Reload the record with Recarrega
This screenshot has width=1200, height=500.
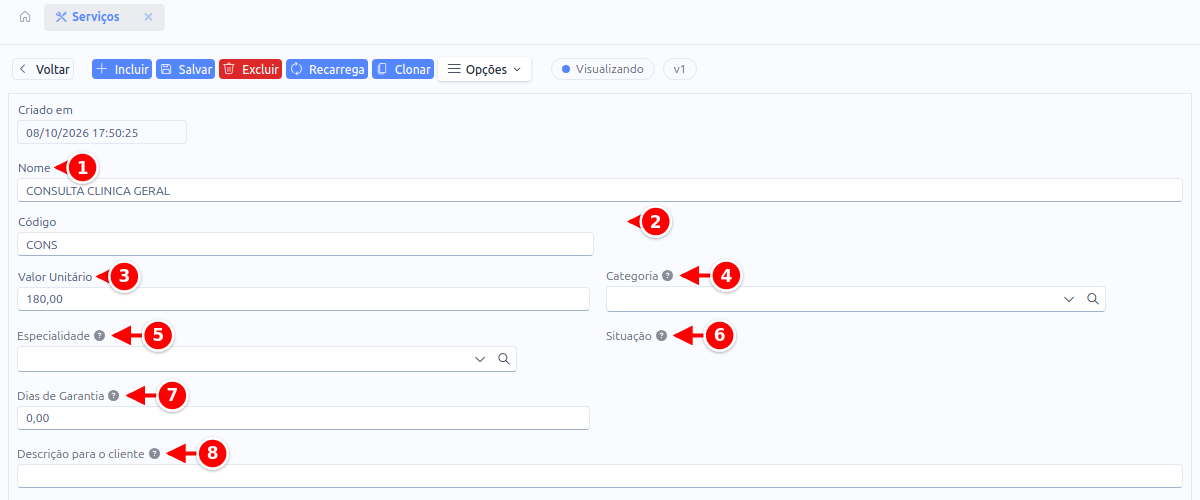click(x=327, y=70)
